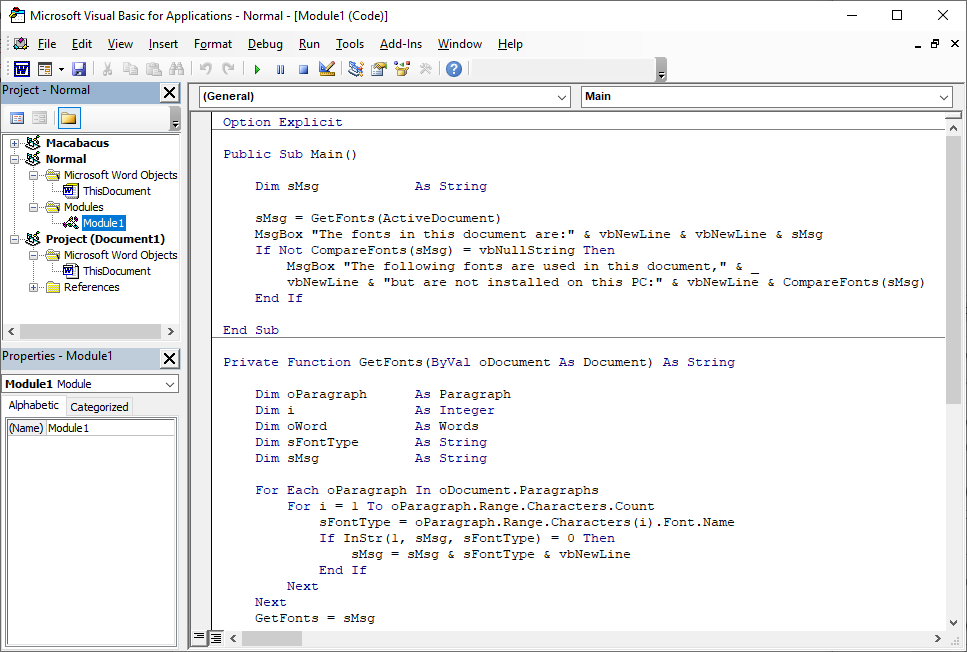Click the View Code icon in Project Explorer
This screenshot has height=652, width=967.
click(x=17, y=117)
